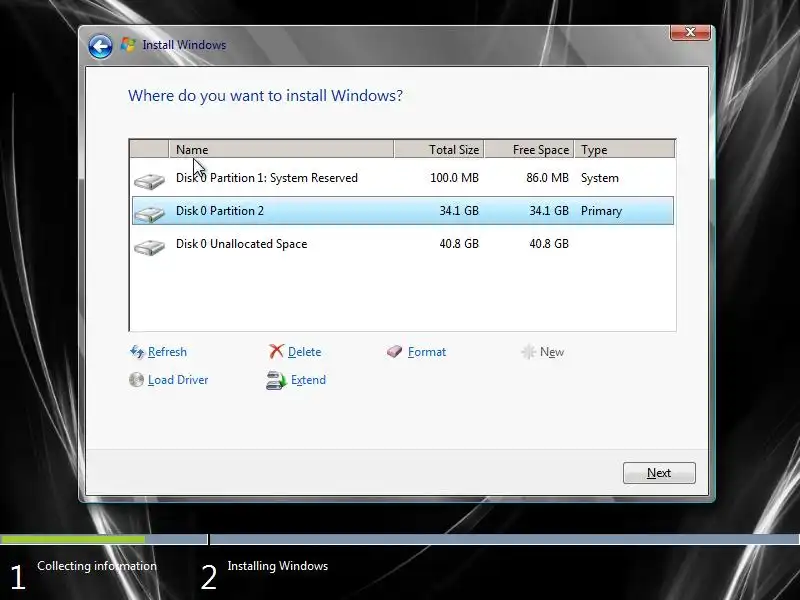Delete the selected partition
The width and height of the screenshot is (800, 600).
pyautogui.click(x=305, y=352)
